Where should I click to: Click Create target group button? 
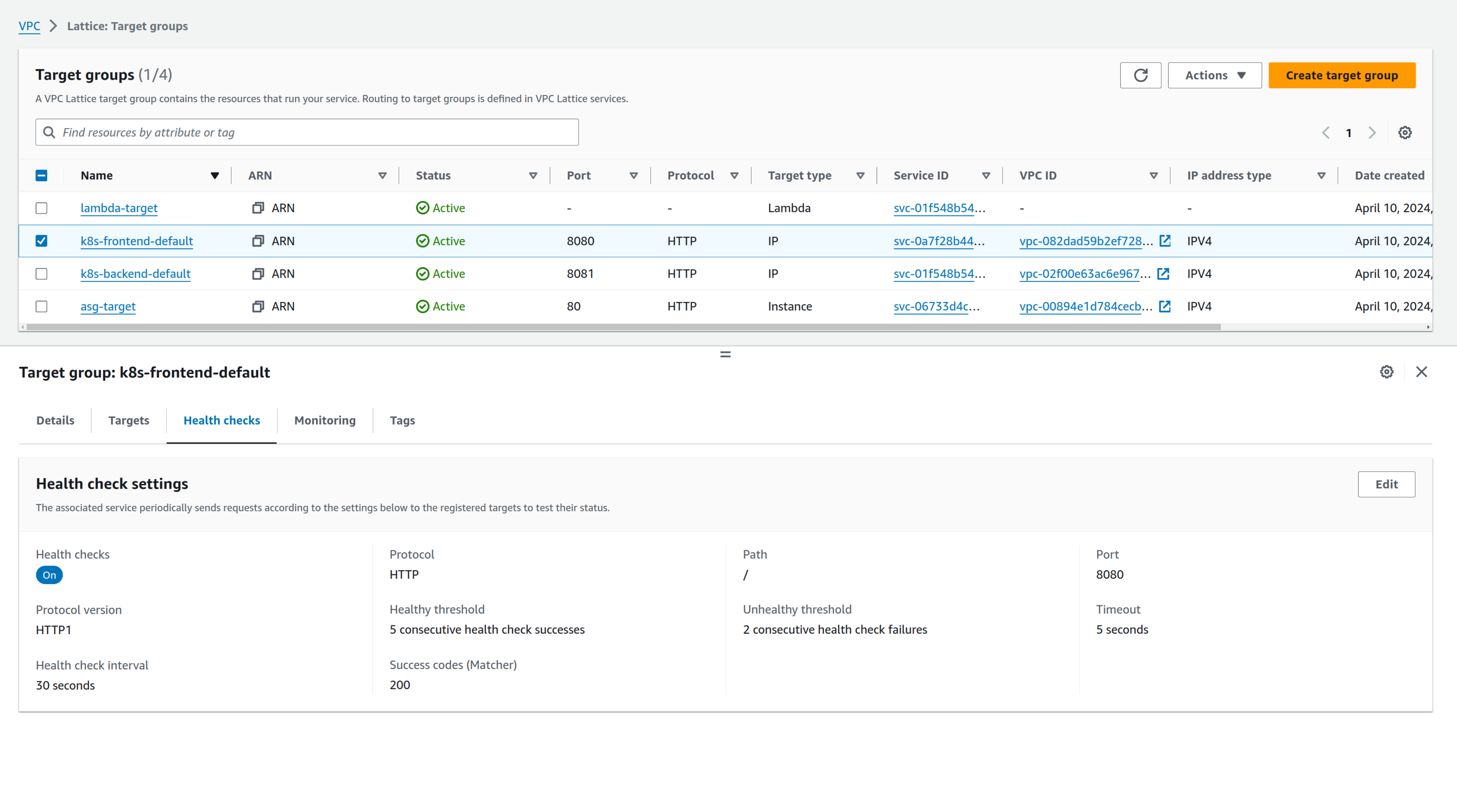pos(1341,75)
